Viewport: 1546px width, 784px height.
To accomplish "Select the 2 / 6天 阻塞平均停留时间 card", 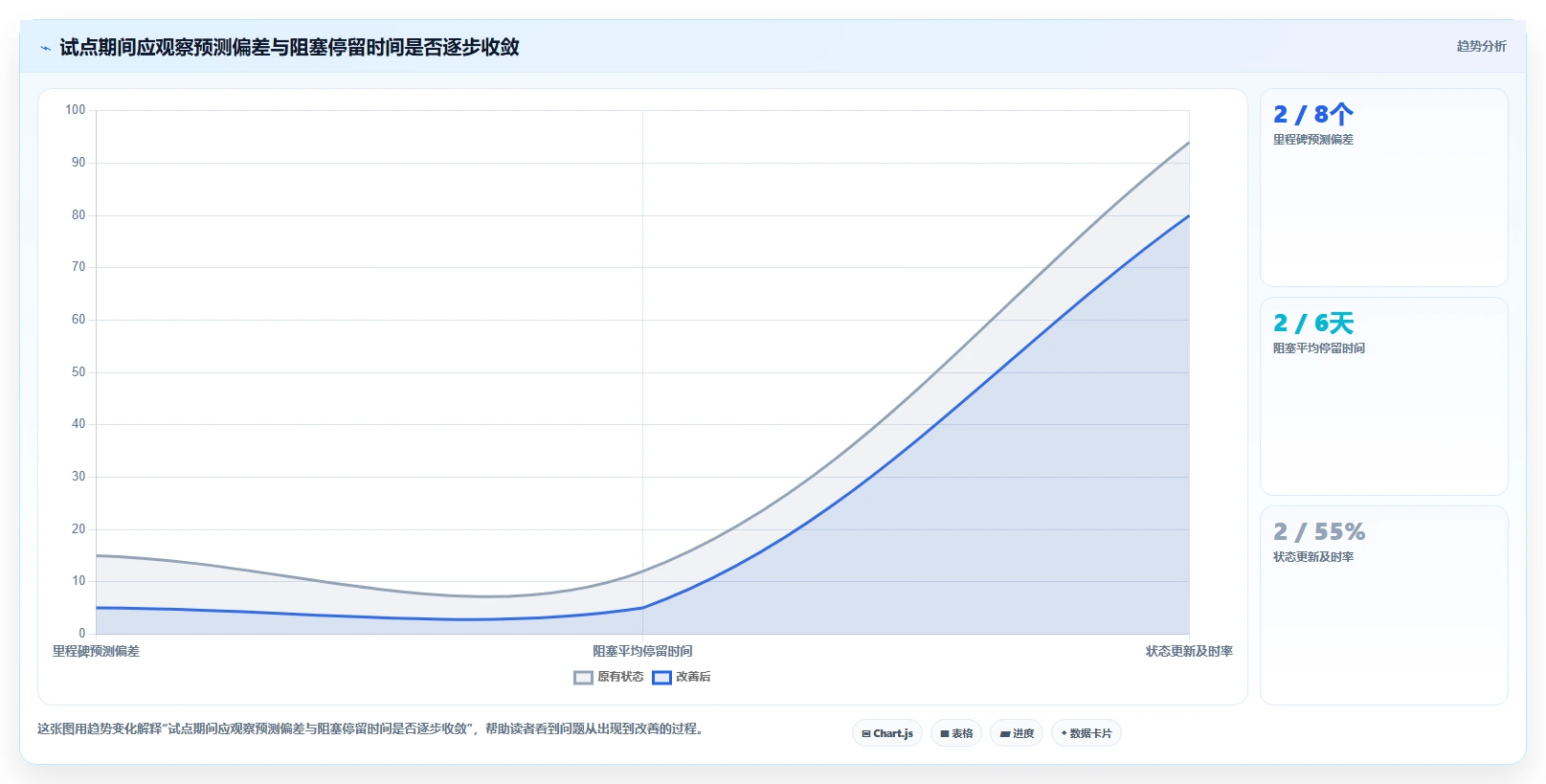I will click(1384, 396).
